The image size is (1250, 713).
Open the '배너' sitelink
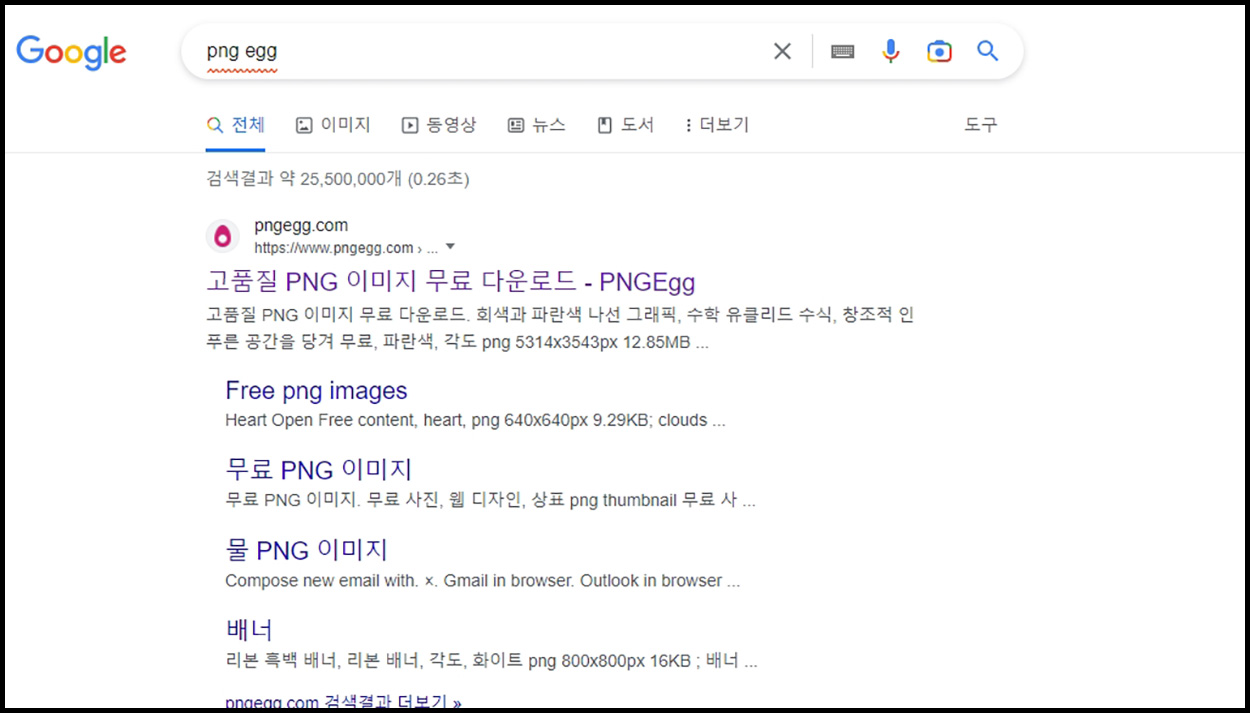coord(250,630)
